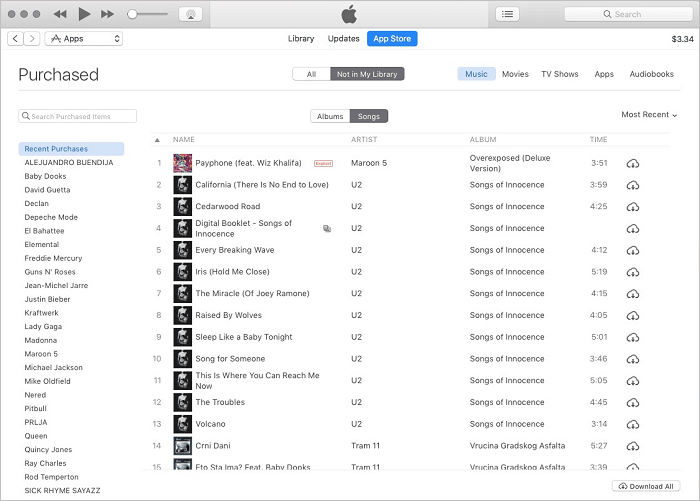Download Crni Dani via cloud icon
This screenshot has height=501, width=700.
[x=633, y=446]
